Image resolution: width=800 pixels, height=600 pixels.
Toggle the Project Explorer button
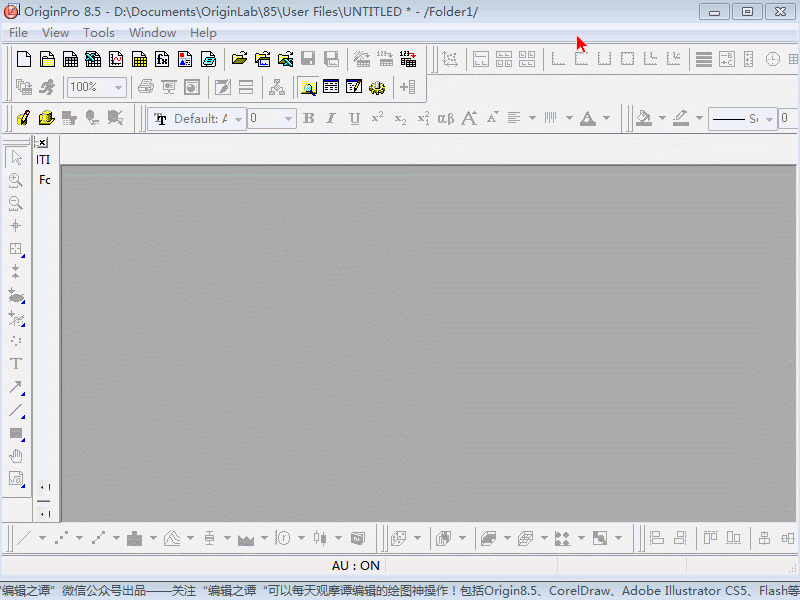click(308, 88)
